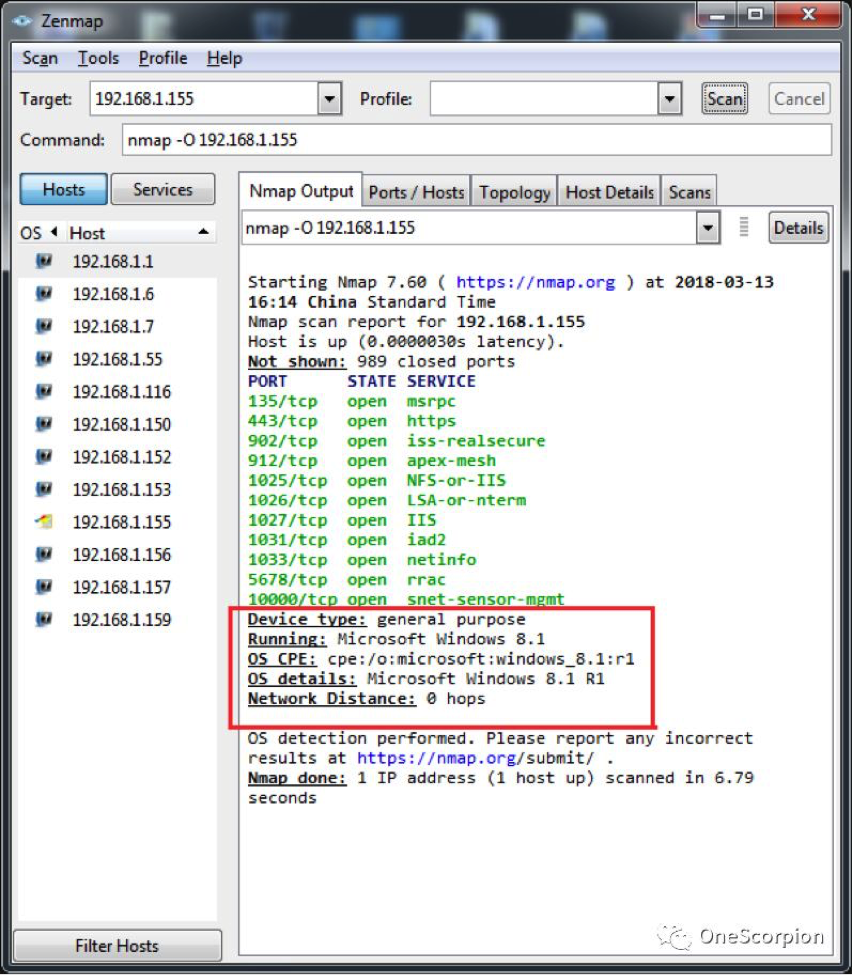
Task: Click the 135/tcp port line
Action: (351, 401)
